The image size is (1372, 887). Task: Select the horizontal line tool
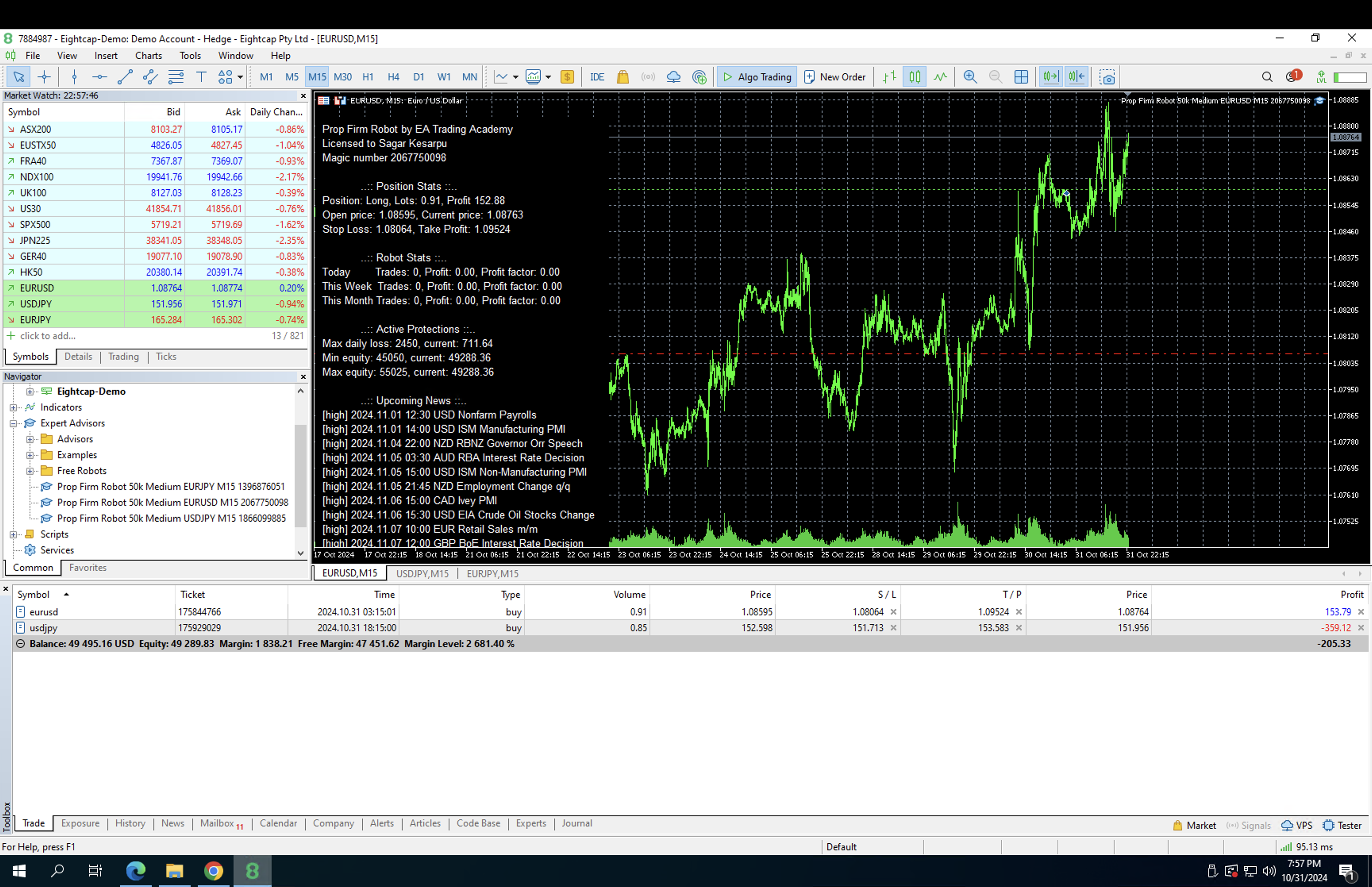pos(100,77)
